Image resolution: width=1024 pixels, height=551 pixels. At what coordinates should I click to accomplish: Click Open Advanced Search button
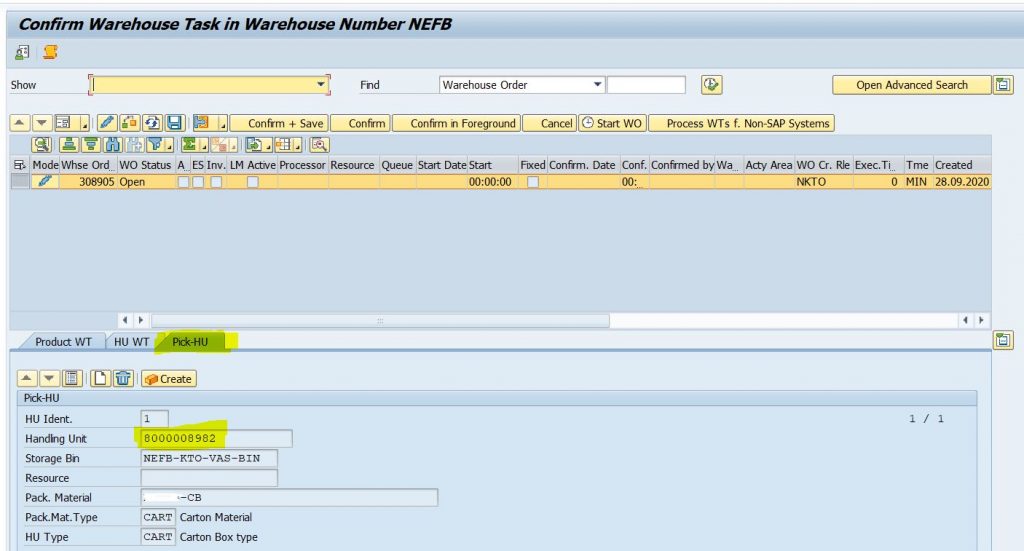[912, 85]
